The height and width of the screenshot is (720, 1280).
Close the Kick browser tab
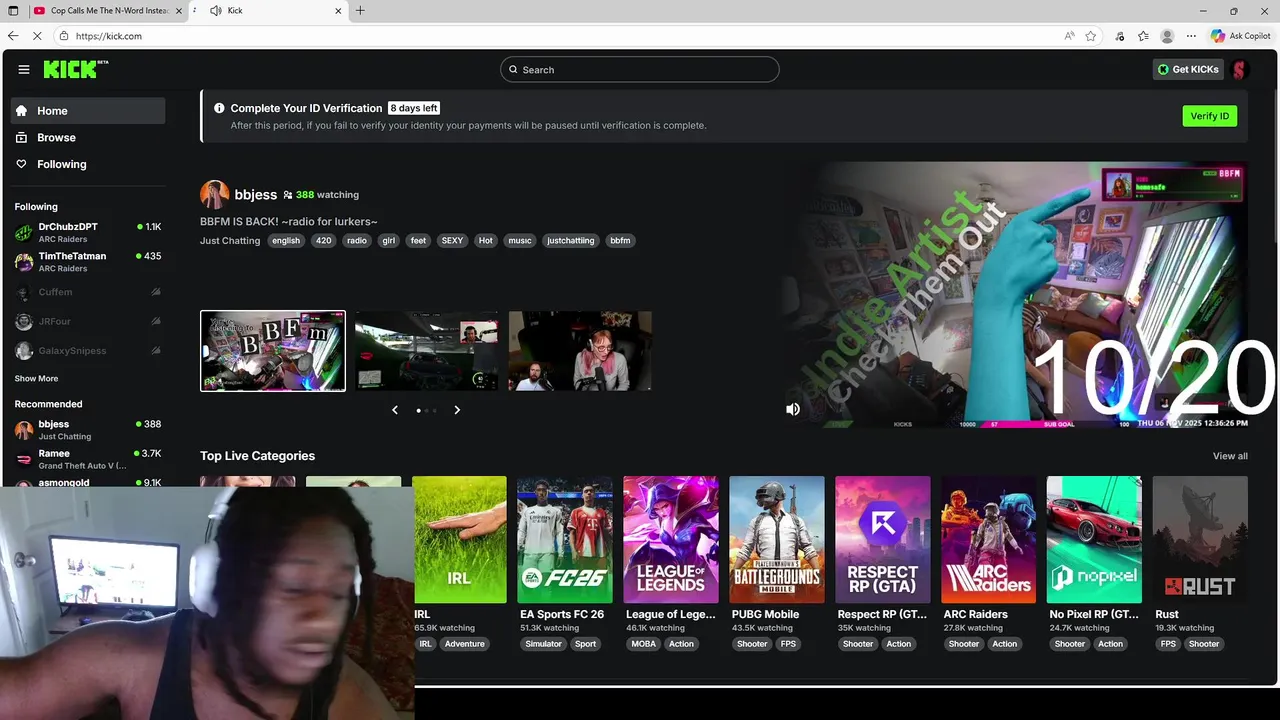[338, 11]
